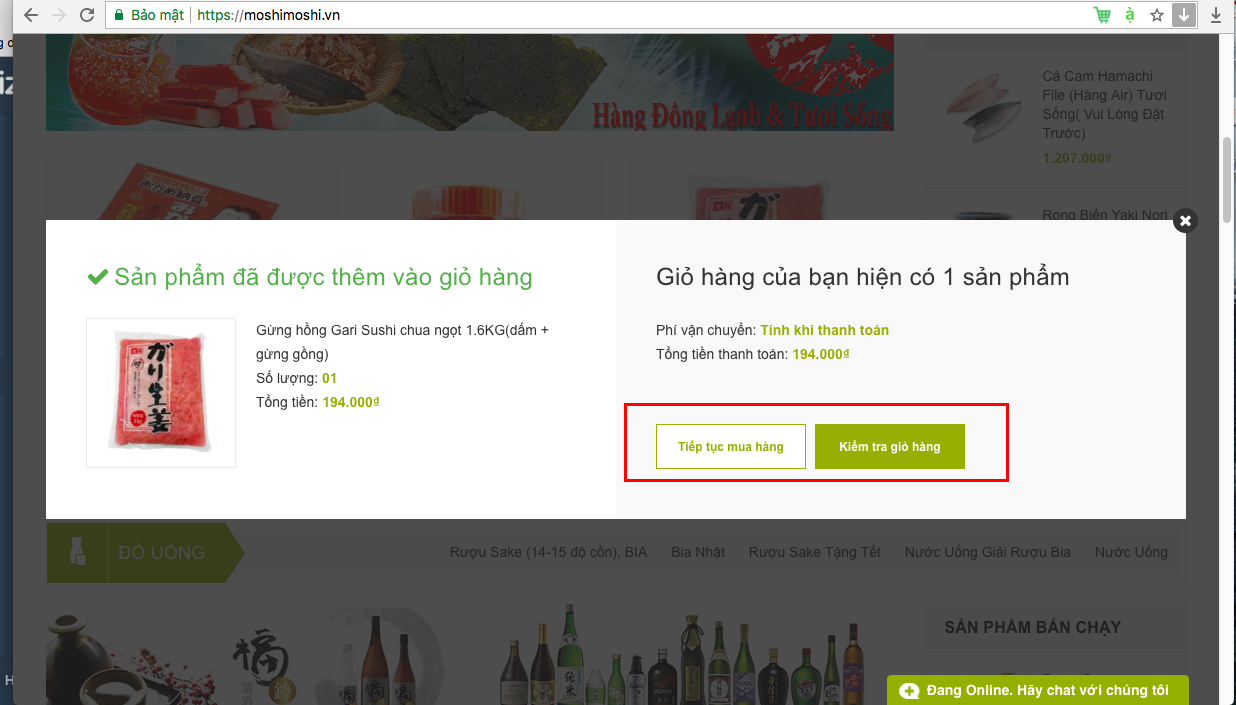
Task: Open the pink ginger Gari product thumbnail
Action: click(161, 393)
